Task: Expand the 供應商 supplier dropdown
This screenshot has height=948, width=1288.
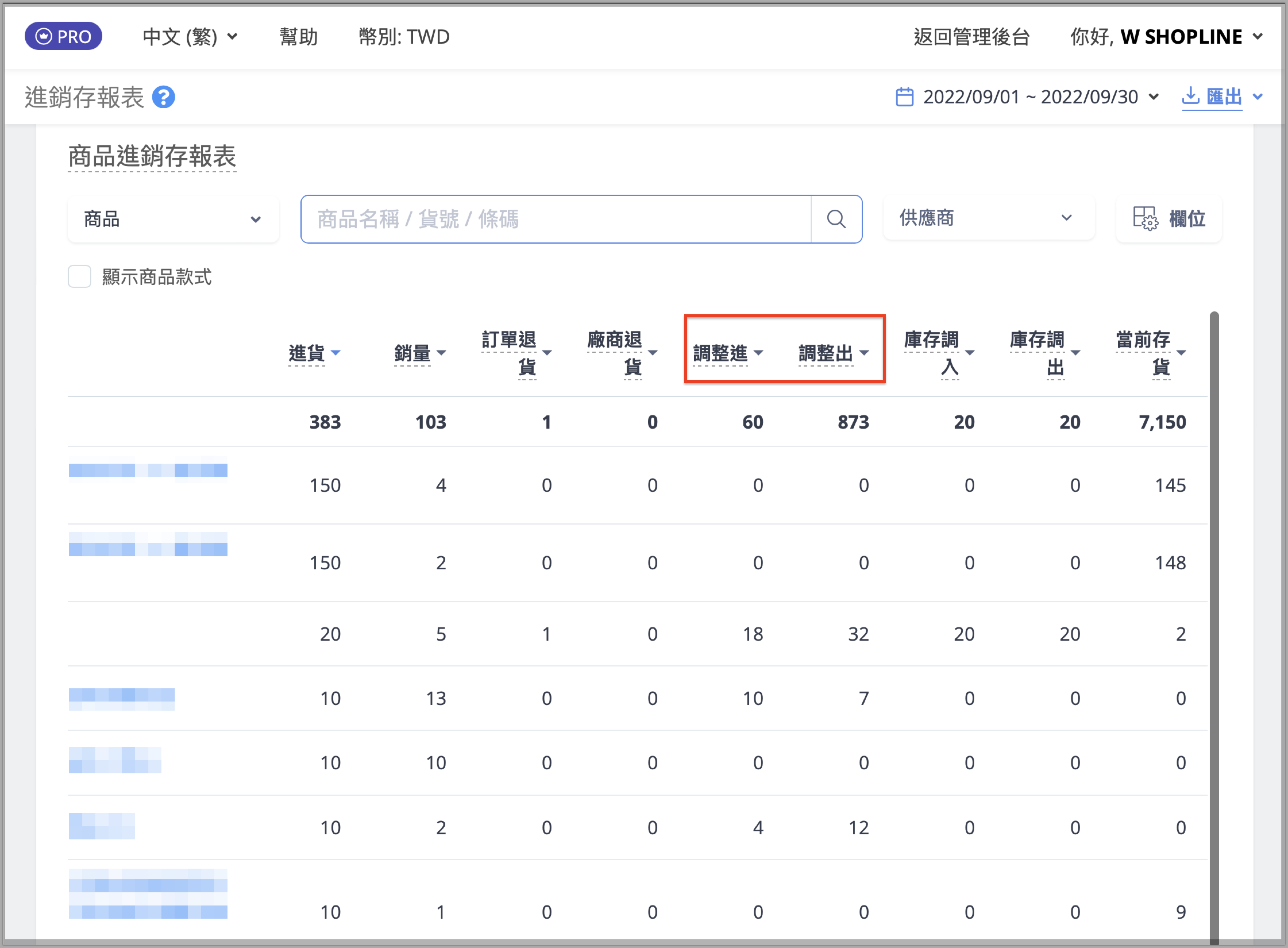Action: click(988, 218)
